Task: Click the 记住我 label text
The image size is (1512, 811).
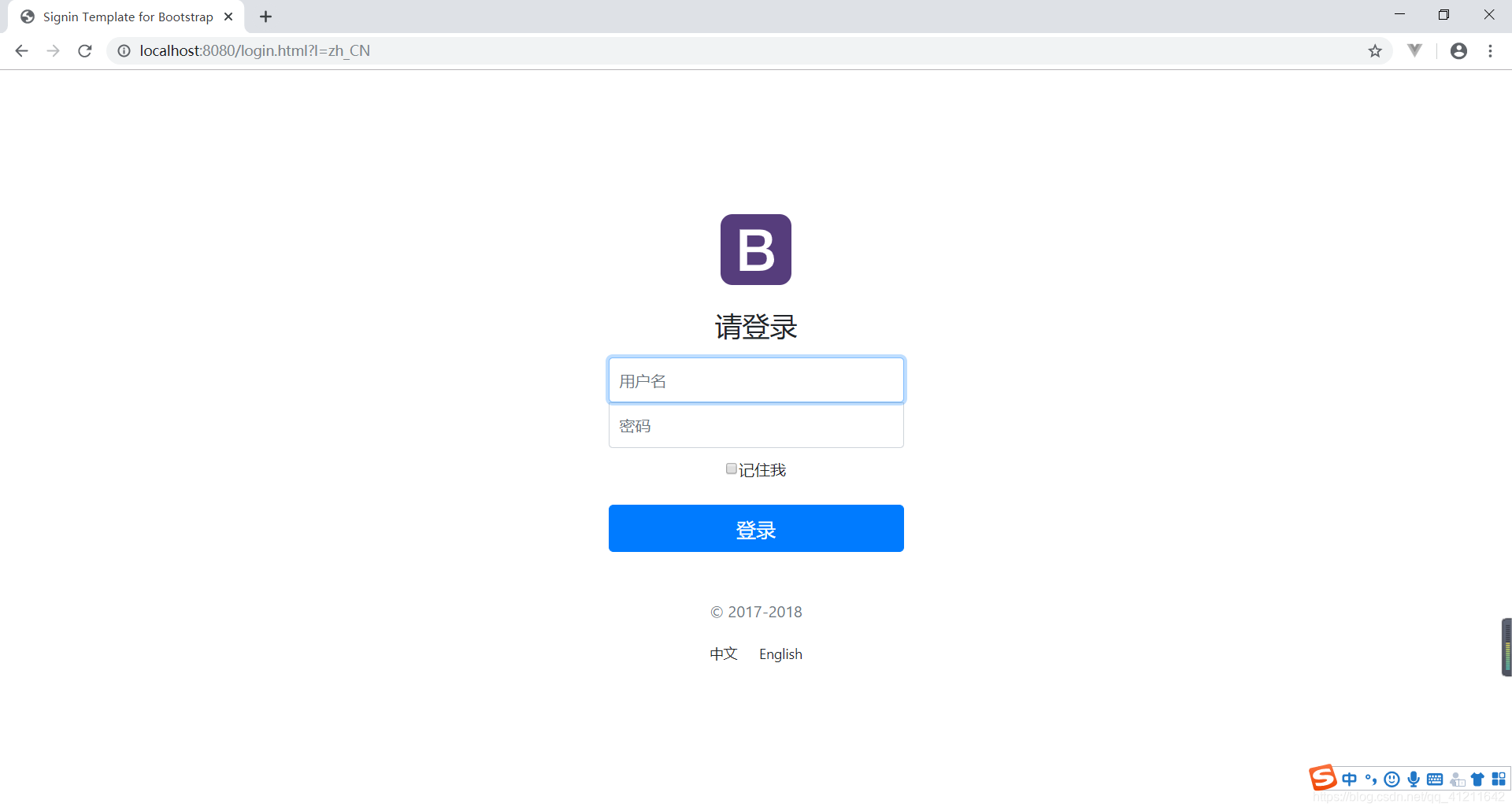Action: coord(762,470)
